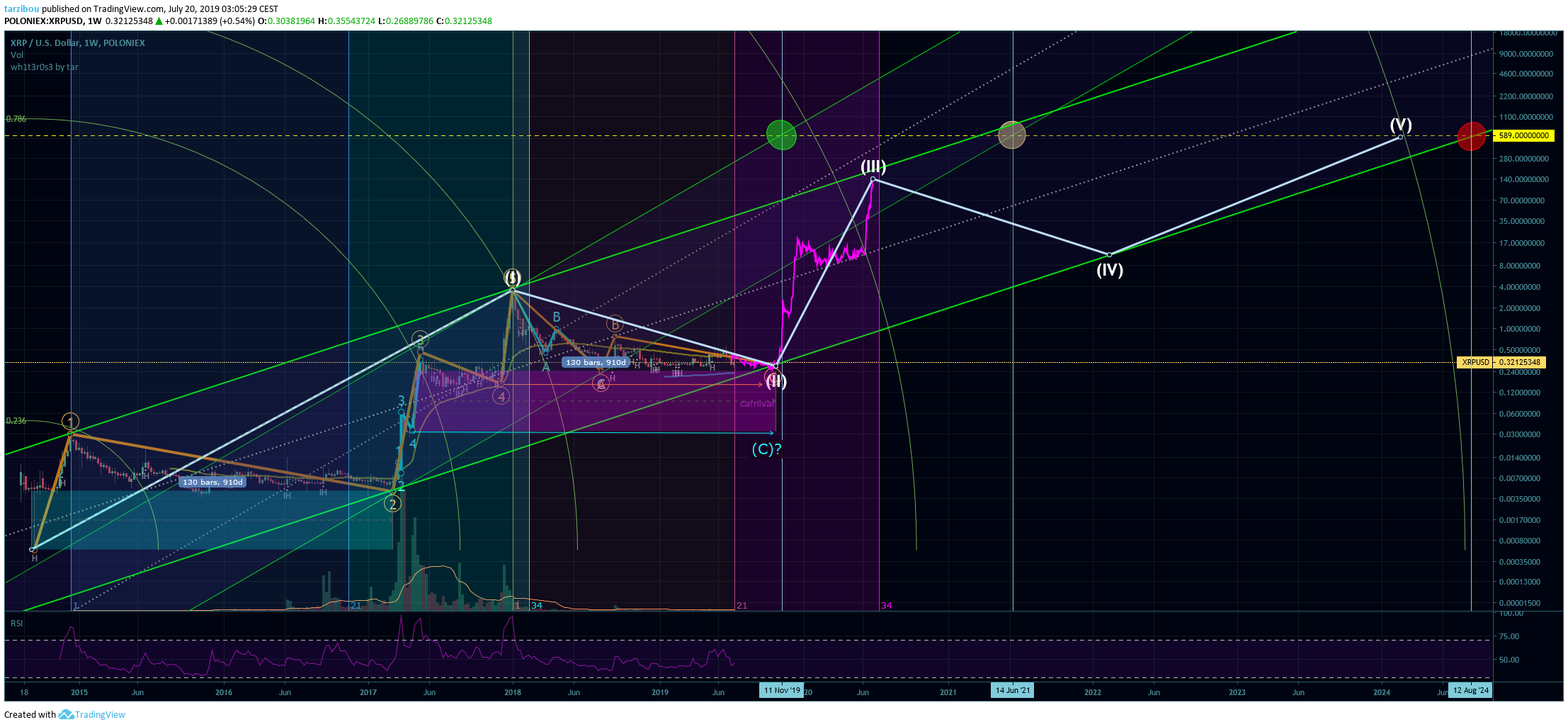Click the 2017 label on the time axis
The image size is (1568, 727).
pos(368,692)
